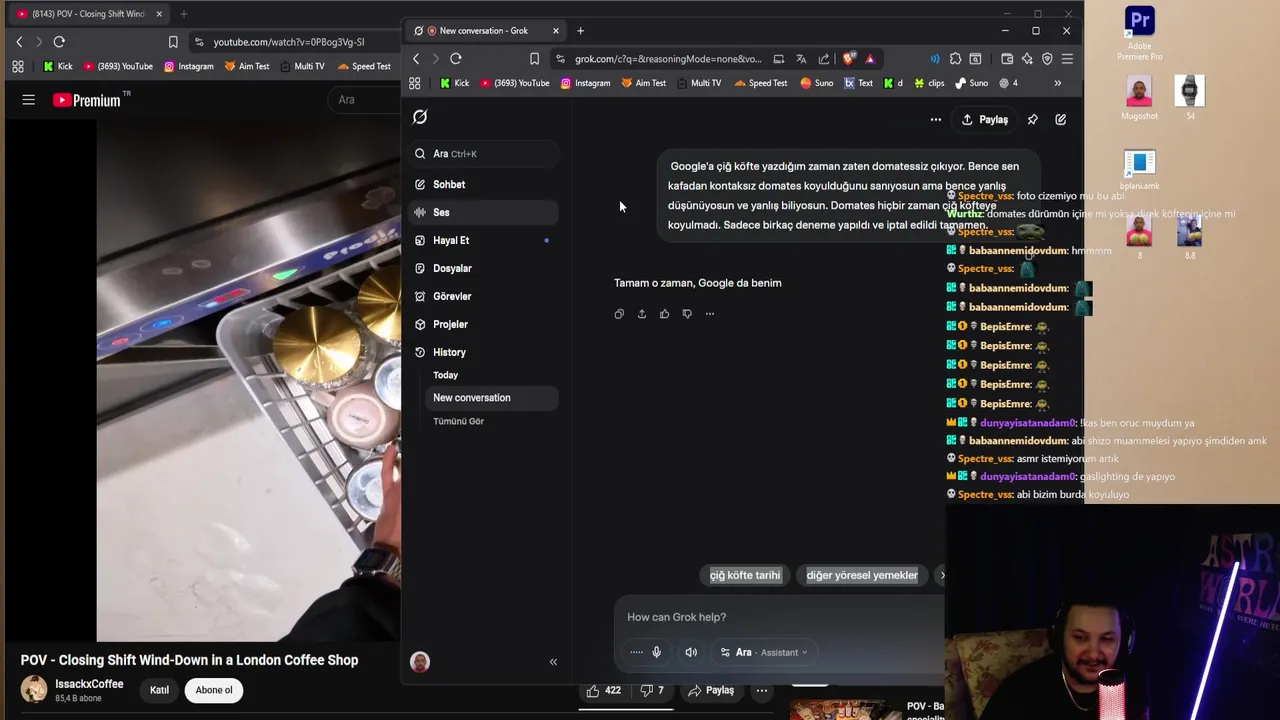Collapse the Grok sidebar with double-chevron
Viewport: 1280px width, 720px height.
tap(553, 662)
